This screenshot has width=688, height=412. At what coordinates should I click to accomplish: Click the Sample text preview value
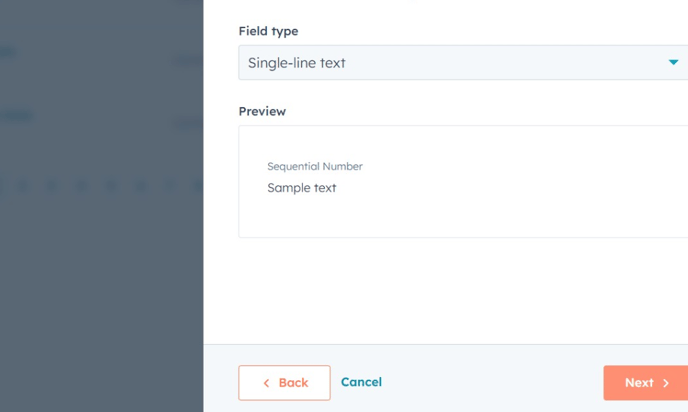click(302, 188)
